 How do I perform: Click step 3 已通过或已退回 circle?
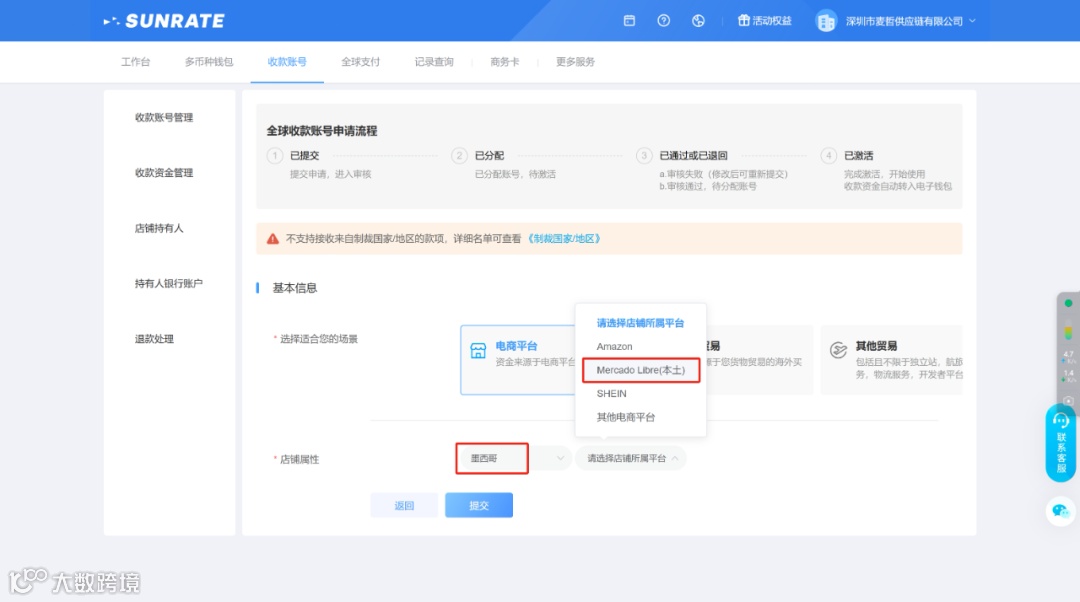point(644,156)
